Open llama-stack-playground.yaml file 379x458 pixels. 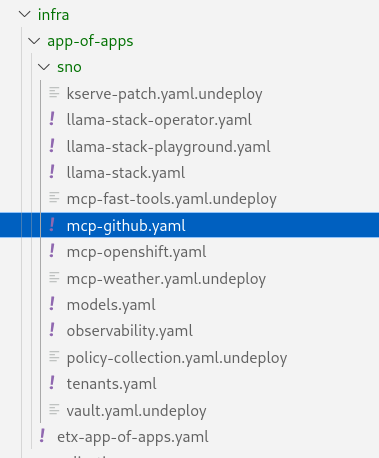[x=168, y=147]
